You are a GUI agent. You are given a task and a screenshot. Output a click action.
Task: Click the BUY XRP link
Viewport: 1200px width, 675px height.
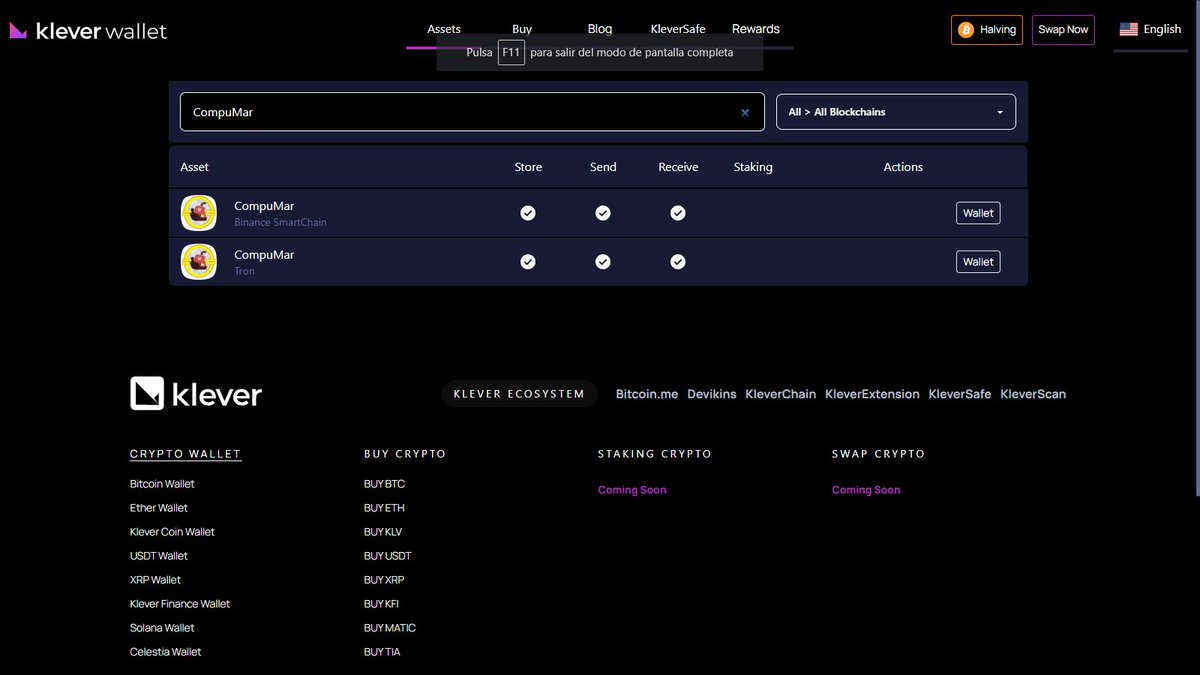pyautogui.click(x=384, y=580)
